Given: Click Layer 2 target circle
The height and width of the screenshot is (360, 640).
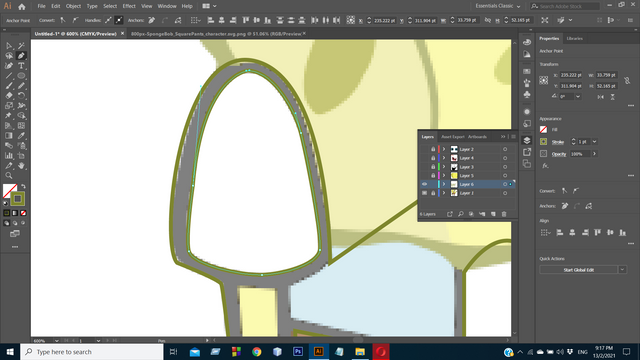Looking at the screenshot, I should click(x=505, y=149).
